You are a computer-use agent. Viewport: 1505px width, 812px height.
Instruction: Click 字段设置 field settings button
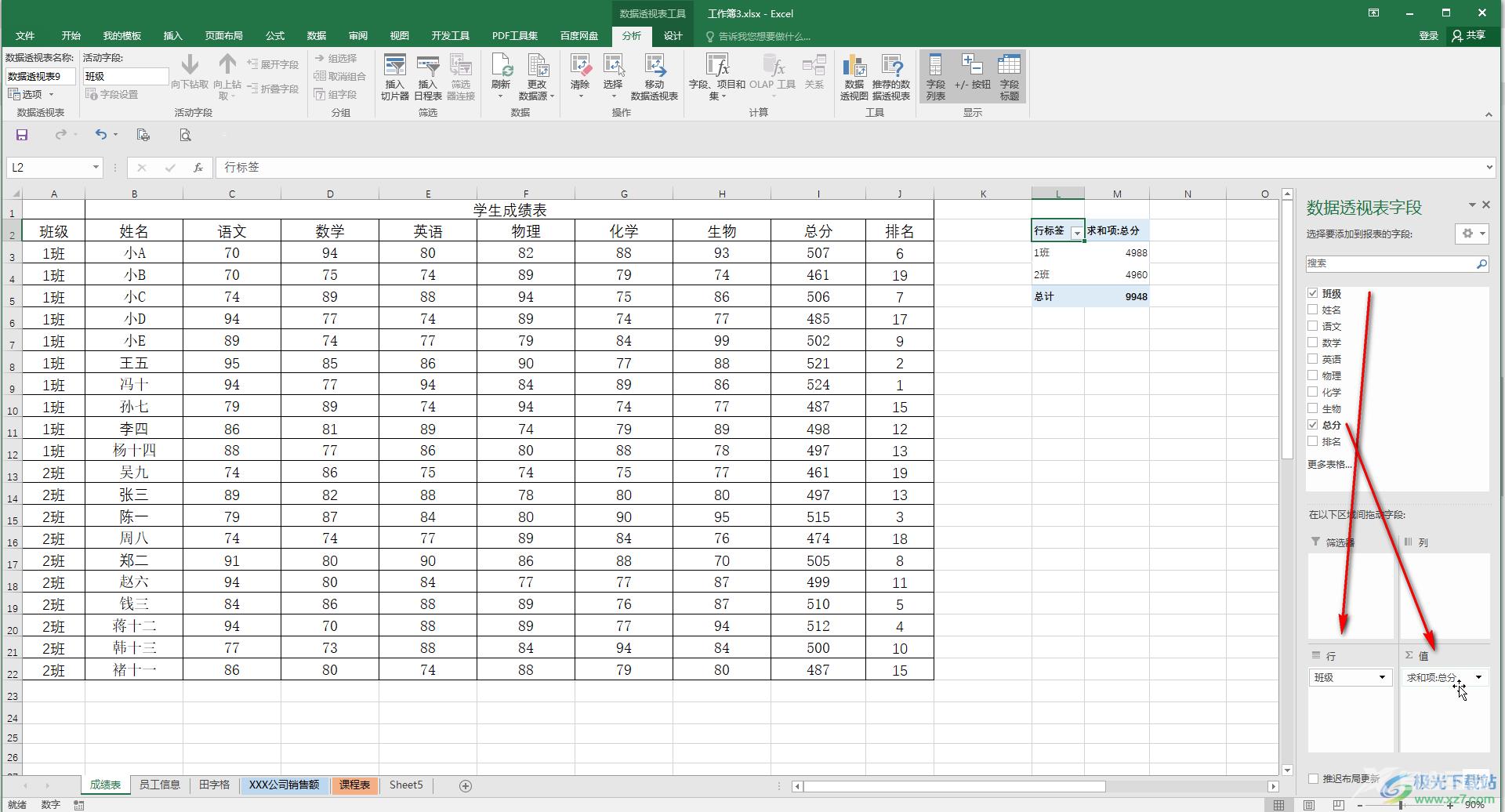[111, 94]
